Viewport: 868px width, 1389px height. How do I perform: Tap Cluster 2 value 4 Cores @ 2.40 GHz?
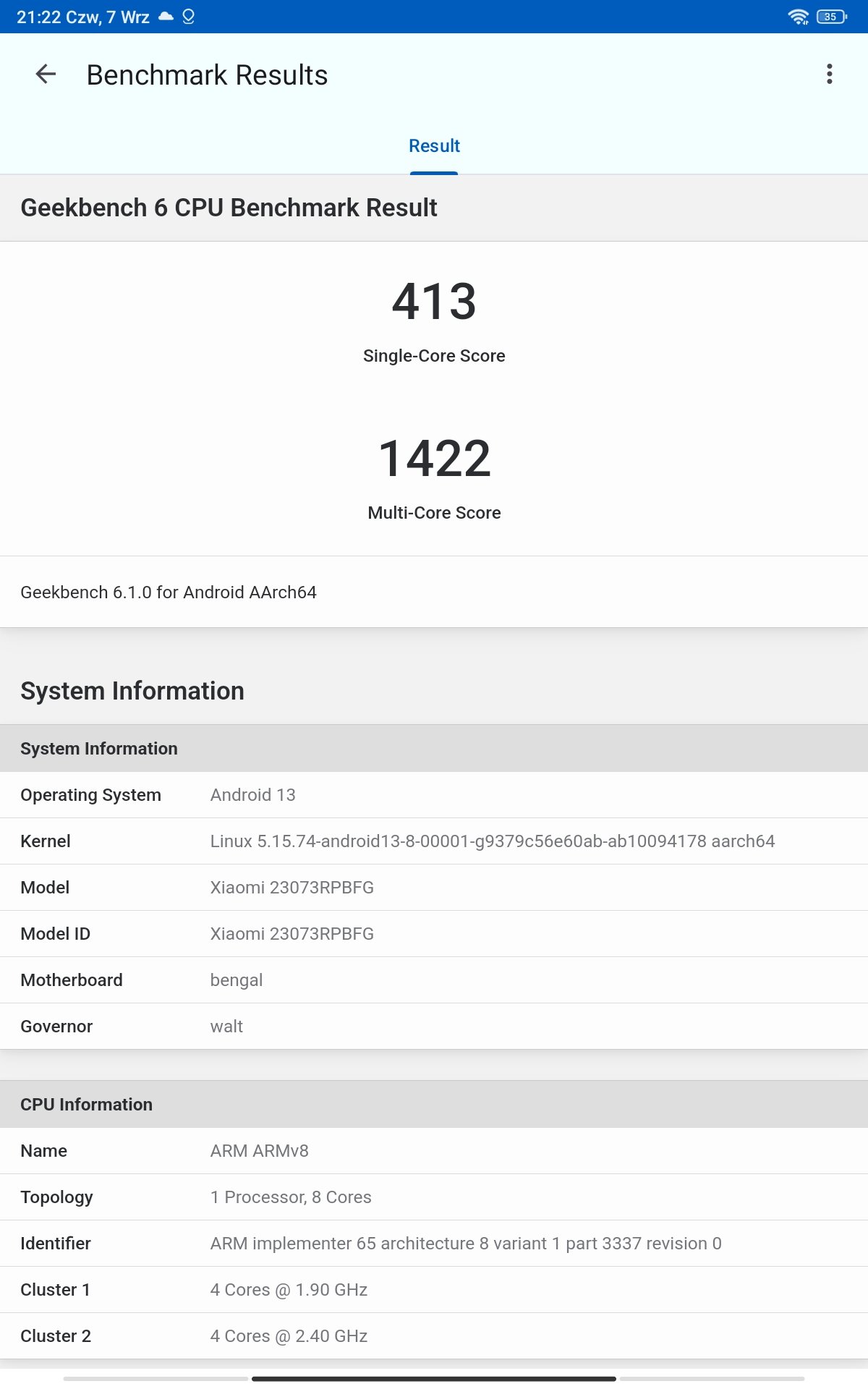coord(289,1336)
